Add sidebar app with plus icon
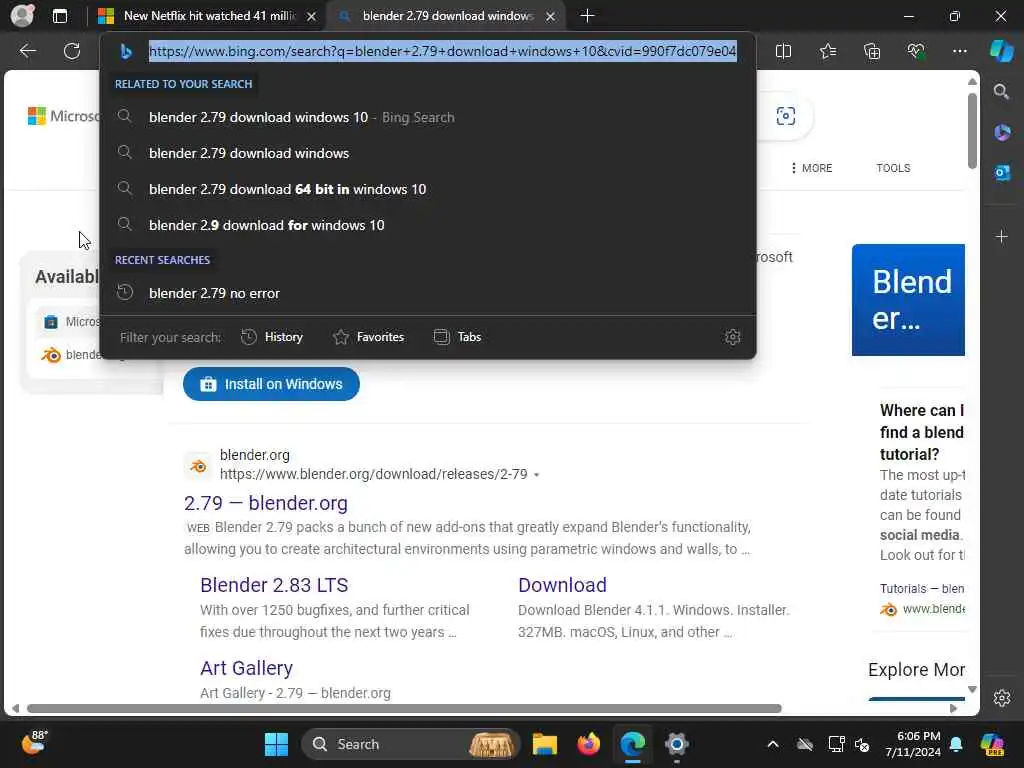The width and height of the screenshot is (1024, 768). [x=1002, y=236]
